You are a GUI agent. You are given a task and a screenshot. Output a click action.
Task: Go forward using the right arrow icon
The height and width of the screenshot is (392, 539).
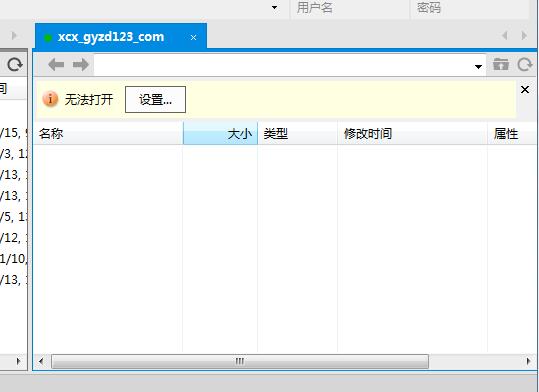tap(81, 64)
